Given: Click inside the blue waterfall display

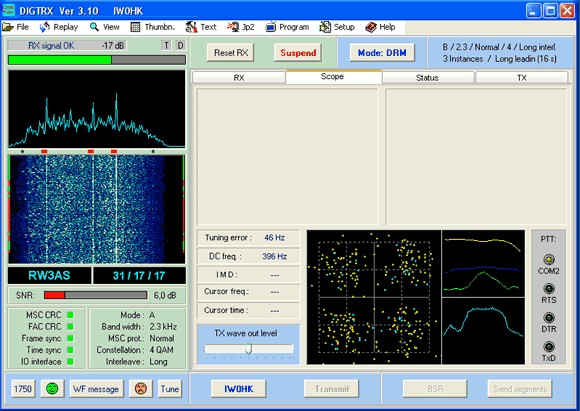Looking at the screenshot, I should [x=97, y=209].
